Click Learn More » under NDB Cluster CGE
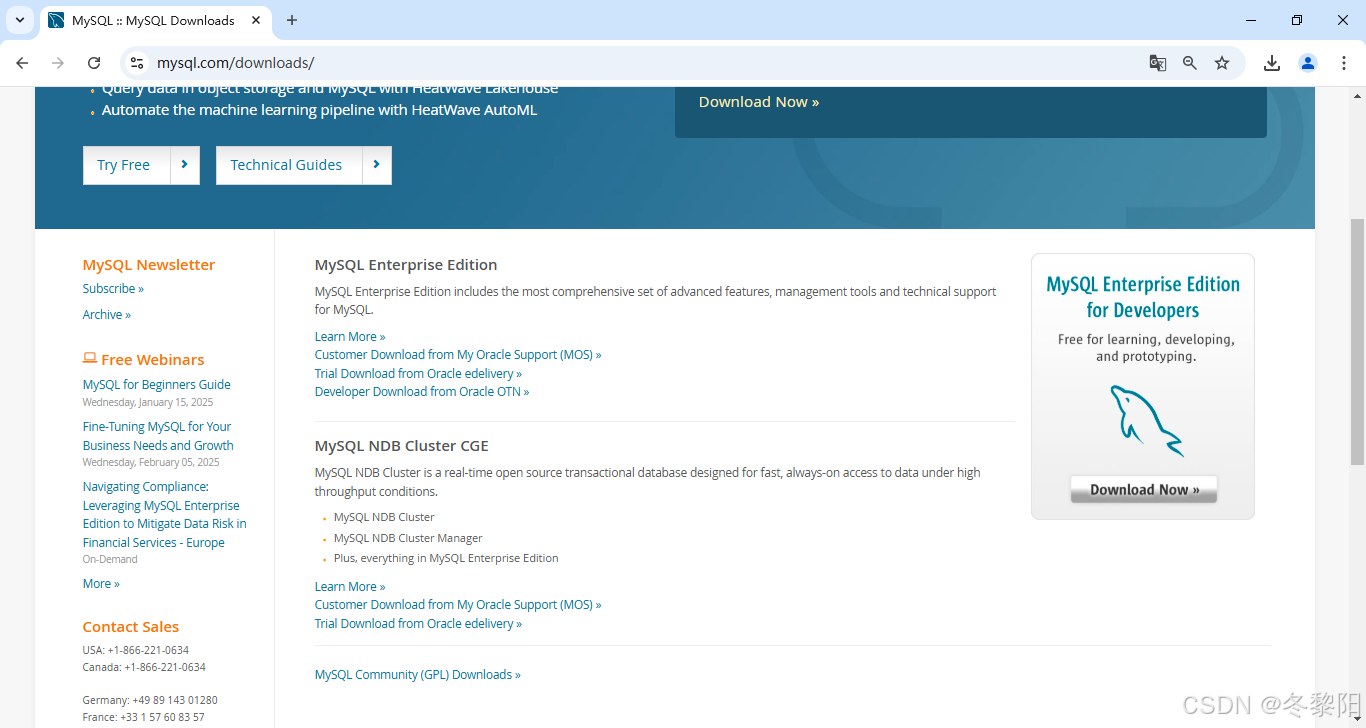 (350, 587)
